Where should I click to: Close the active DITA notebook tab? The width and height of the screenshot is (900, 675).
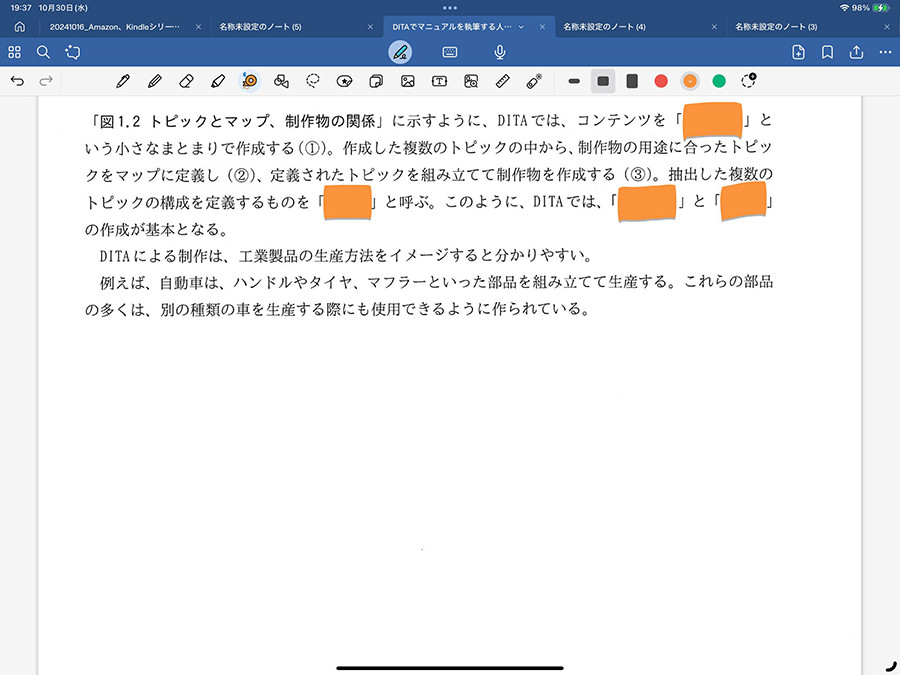(542, 27)
